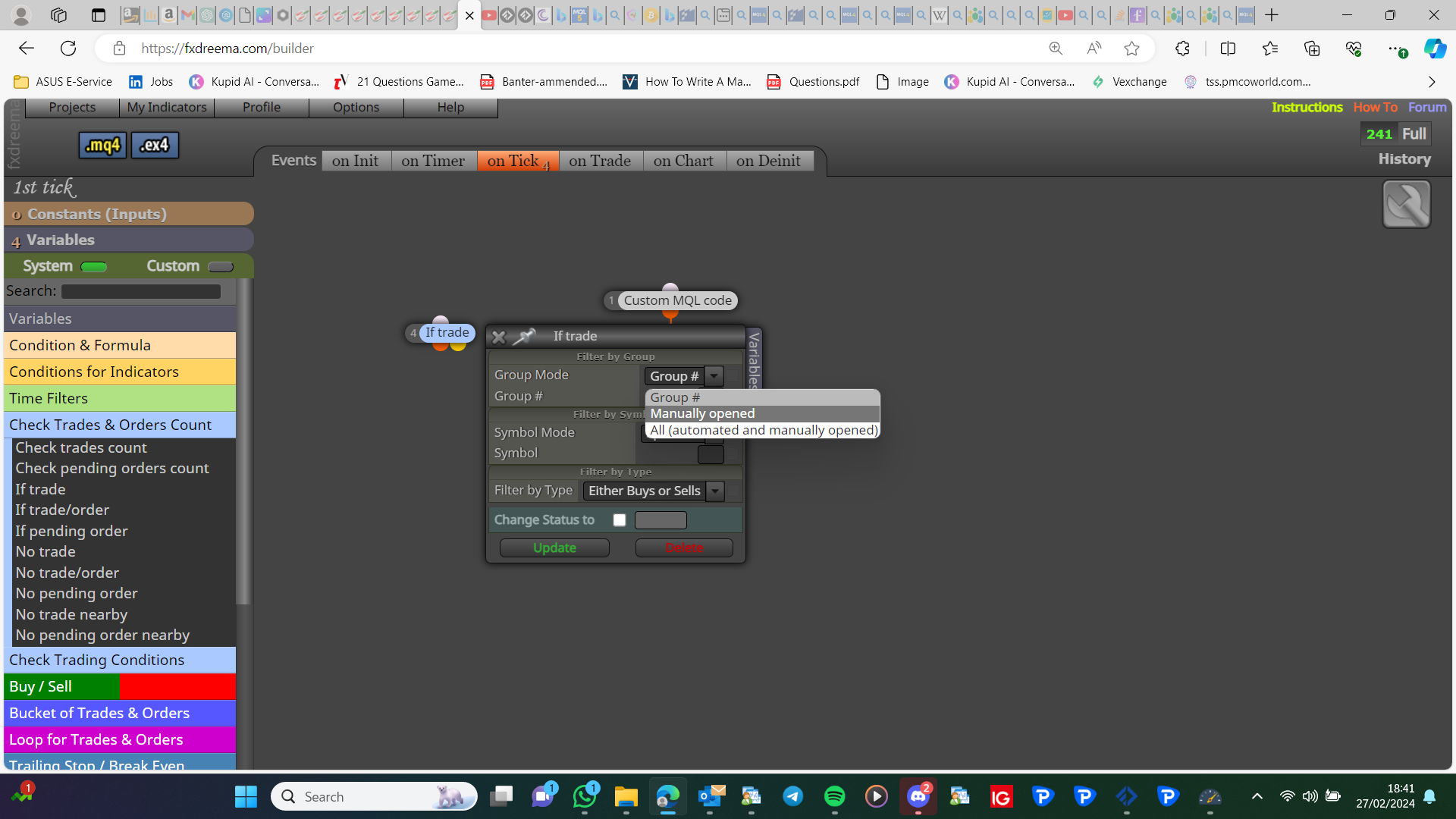1456x819 pixels.
Task: Open the Profile menu
Action: click(x=262, y=107)
